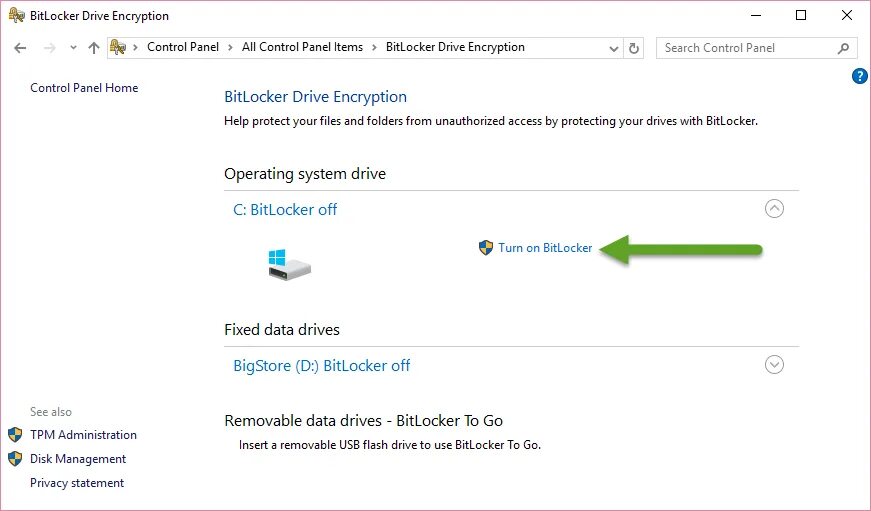Open the recent locations dropdown arrow
This screenshot has height=511, width=871.
(73, 48)
